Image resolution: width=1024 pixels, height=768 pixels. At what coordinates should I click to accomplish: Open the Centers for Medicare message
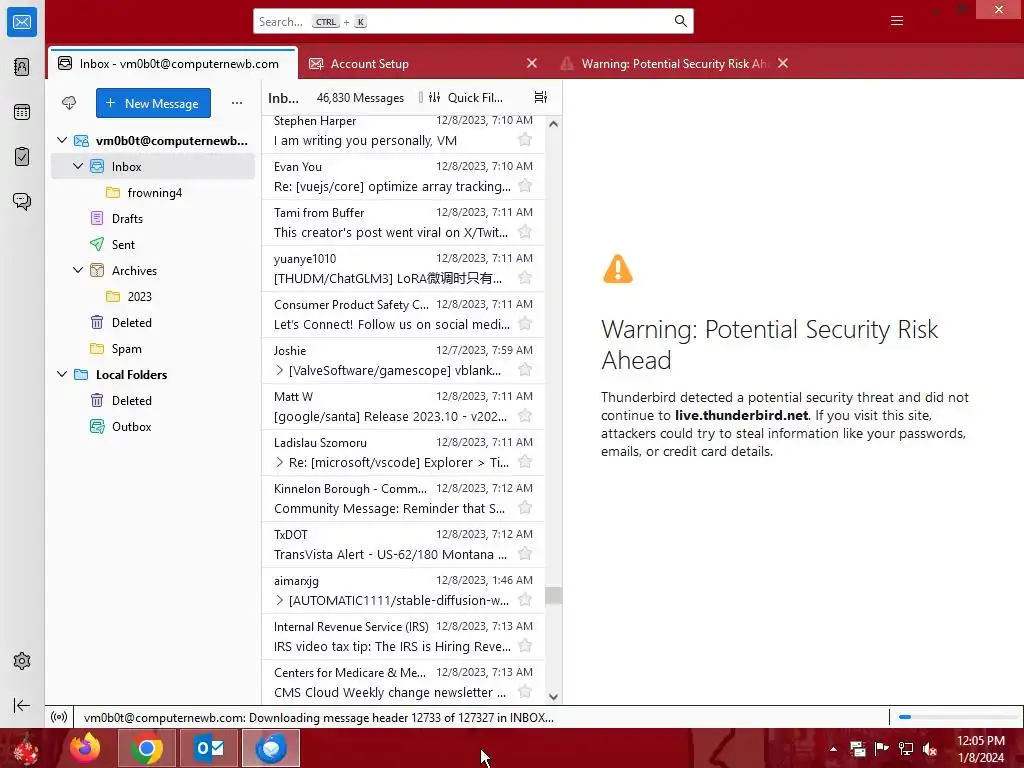point(403,682)
